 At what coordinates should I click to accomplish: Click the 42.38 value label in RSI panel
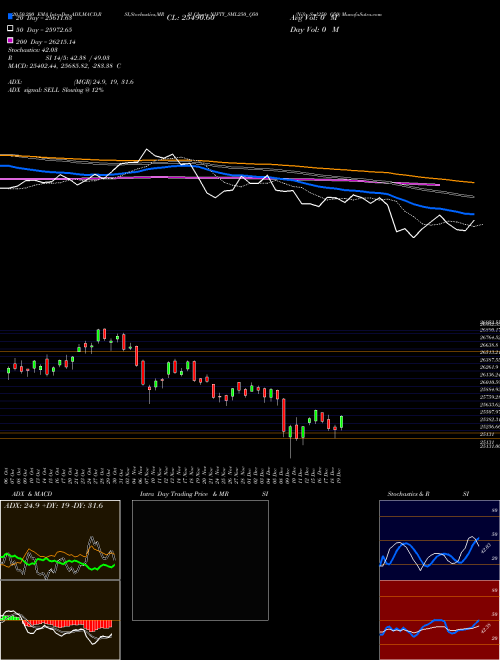pos(485,628)
